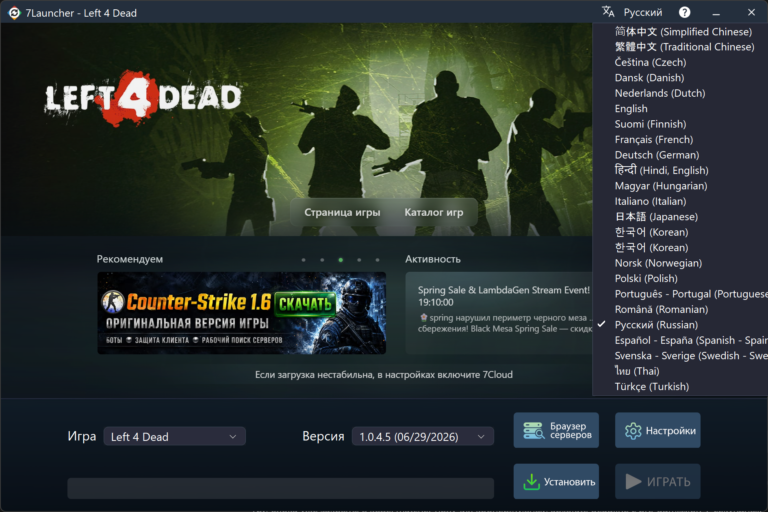Viewport: 768px width, 512px height.
Task: Select the active green carousel dot
Action: coord(340,260)
